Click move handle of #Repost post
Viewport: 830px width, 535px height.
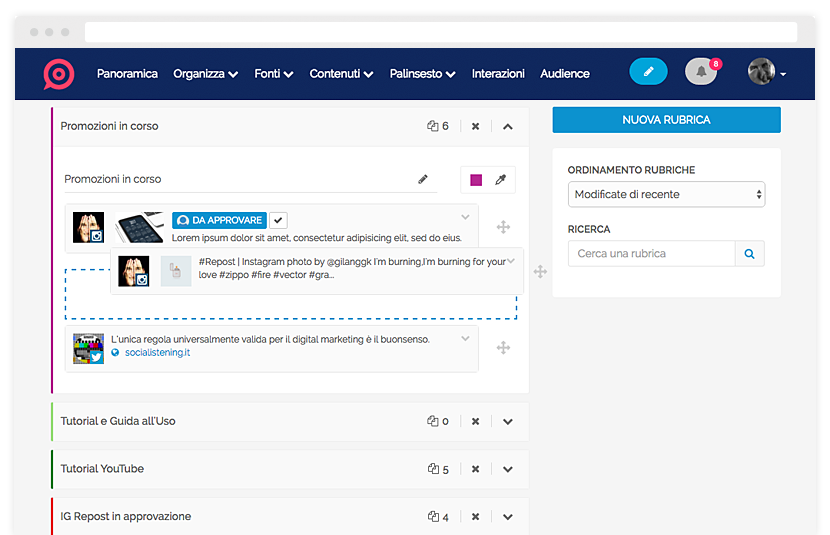coord(540,271)
